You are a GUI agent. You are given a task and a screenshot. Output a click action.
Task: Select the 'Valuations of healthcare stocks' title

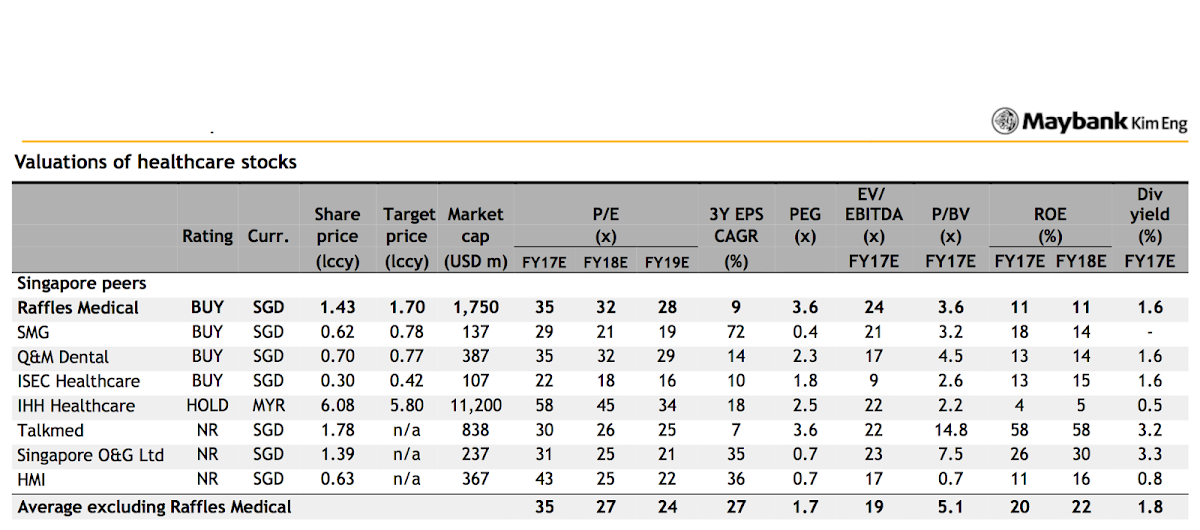click(x=155, y=161)
